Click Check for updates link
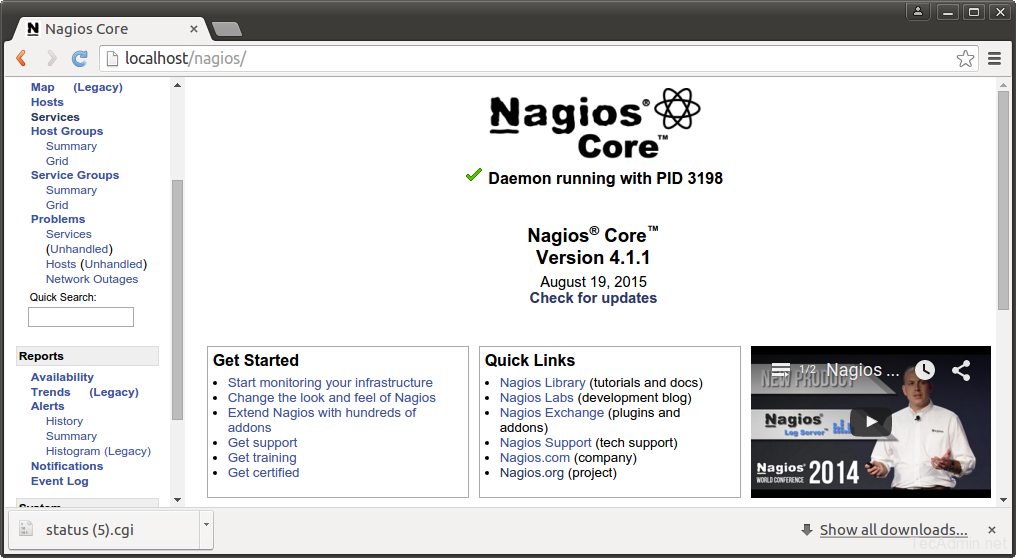 (x=594, y=298)
